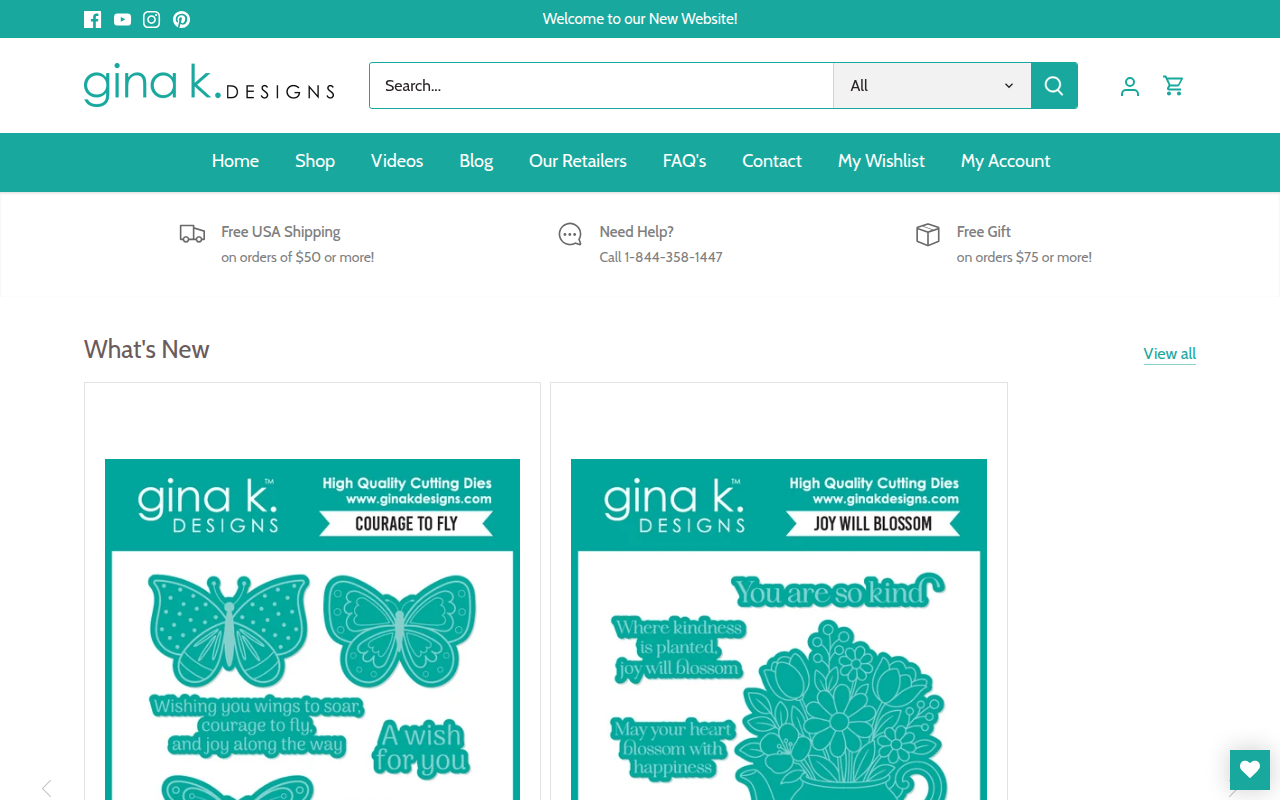
Task: Open Our Retailers page
Action: pyautogui.click(x=578, y=161)
